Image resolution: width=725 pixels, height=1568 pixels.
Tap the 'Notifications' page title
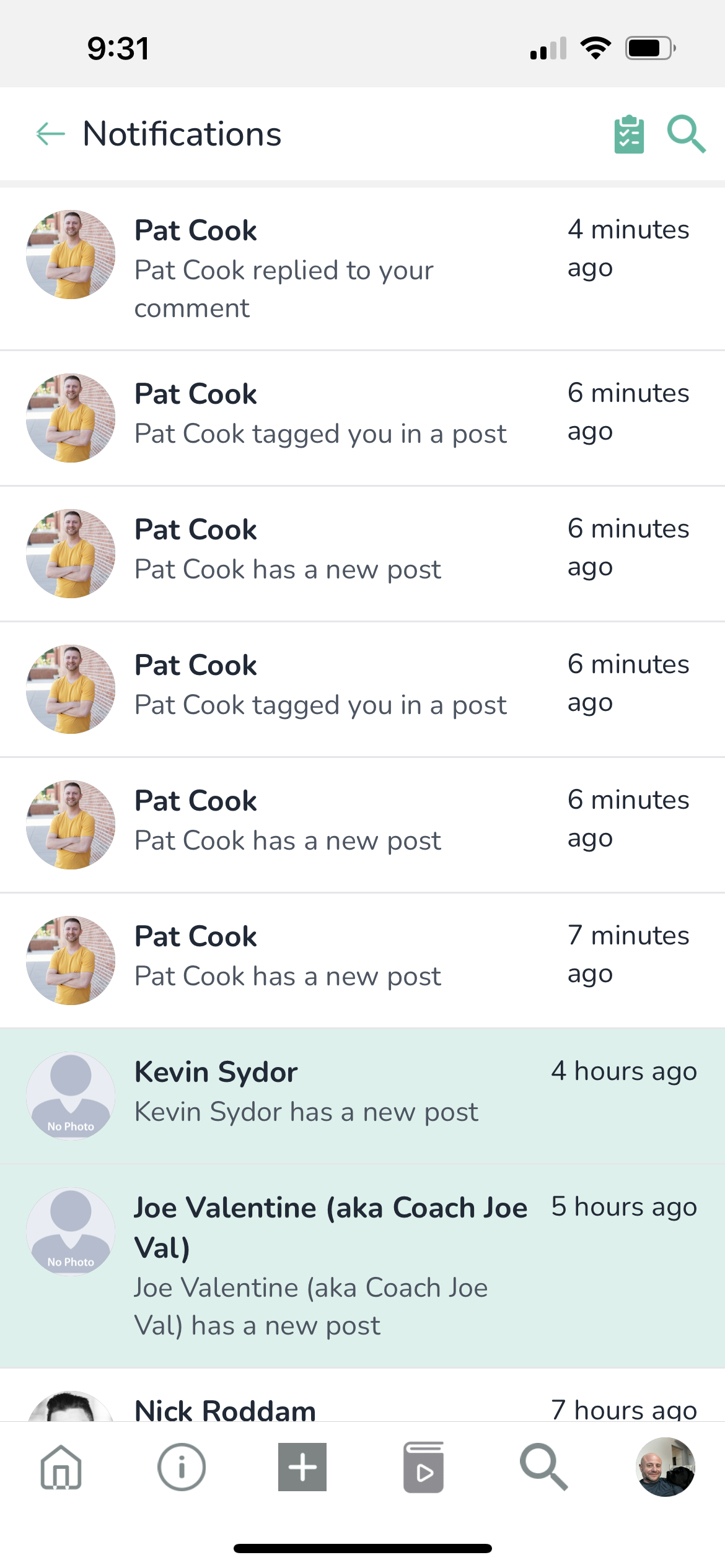[x=182, y=134]
